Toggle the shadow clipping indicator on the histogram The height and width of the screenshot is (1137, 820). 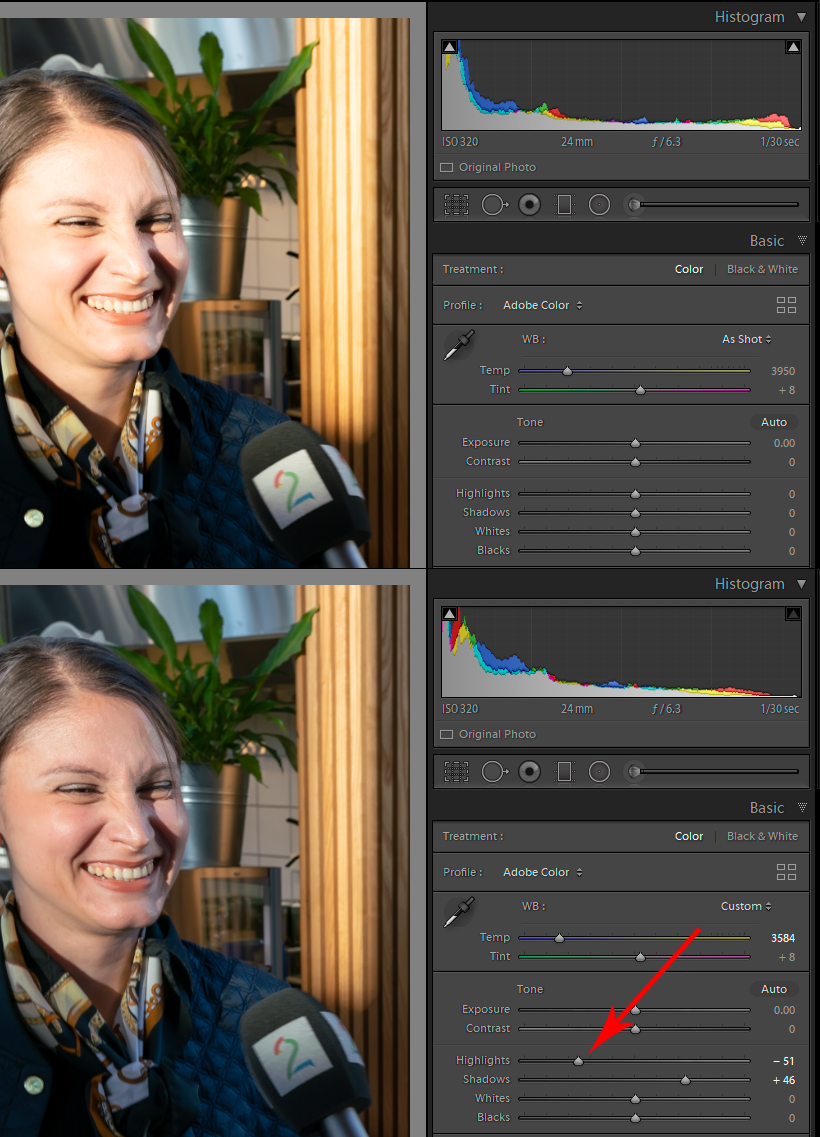click(449, 46)
